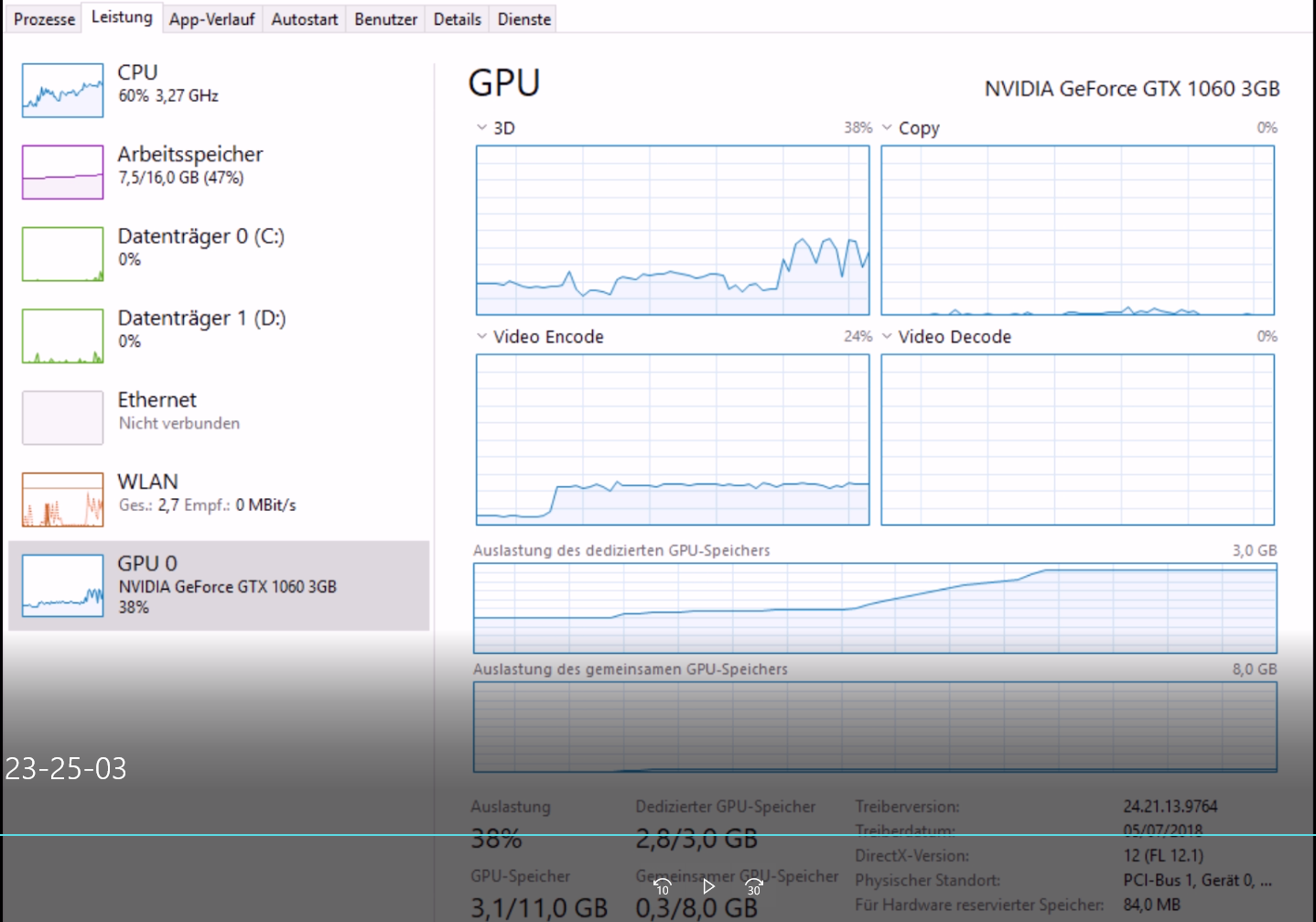Viewport: 1316px width, 922px height.
Task: Go to the Dienste tab
Action: 524,19
